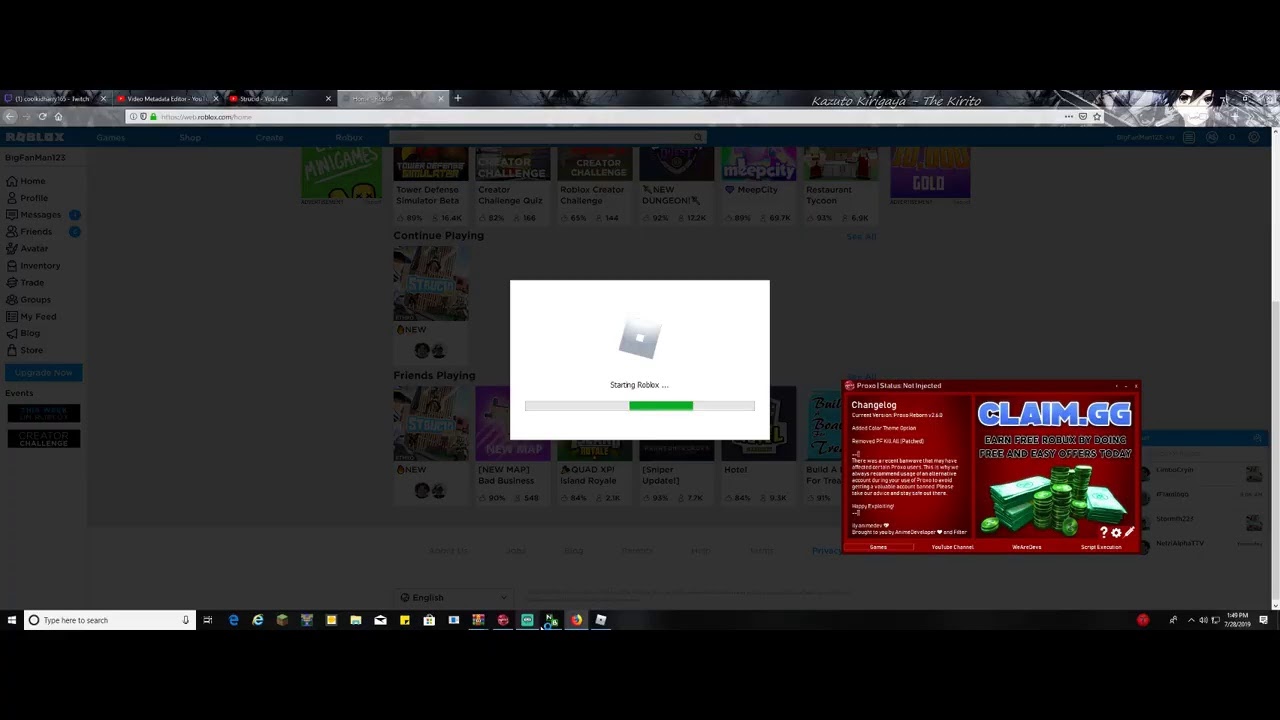The width and height of the screenshot is (1280, 720).
Task: Click WeAreDevs in Proxo
Action: (x=1027, y=547)
